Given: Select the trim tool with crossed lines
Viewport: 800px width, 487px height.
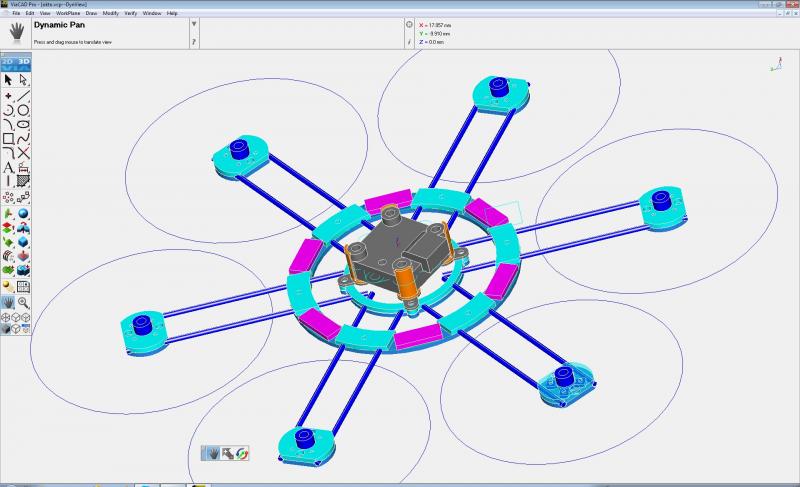Looking at the screenshot, I should point(23,153).
